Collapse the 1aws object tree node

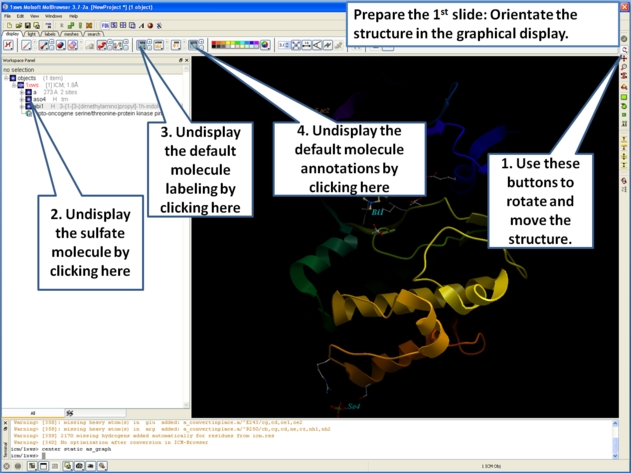pyautogui.click(x=13, y=85)
